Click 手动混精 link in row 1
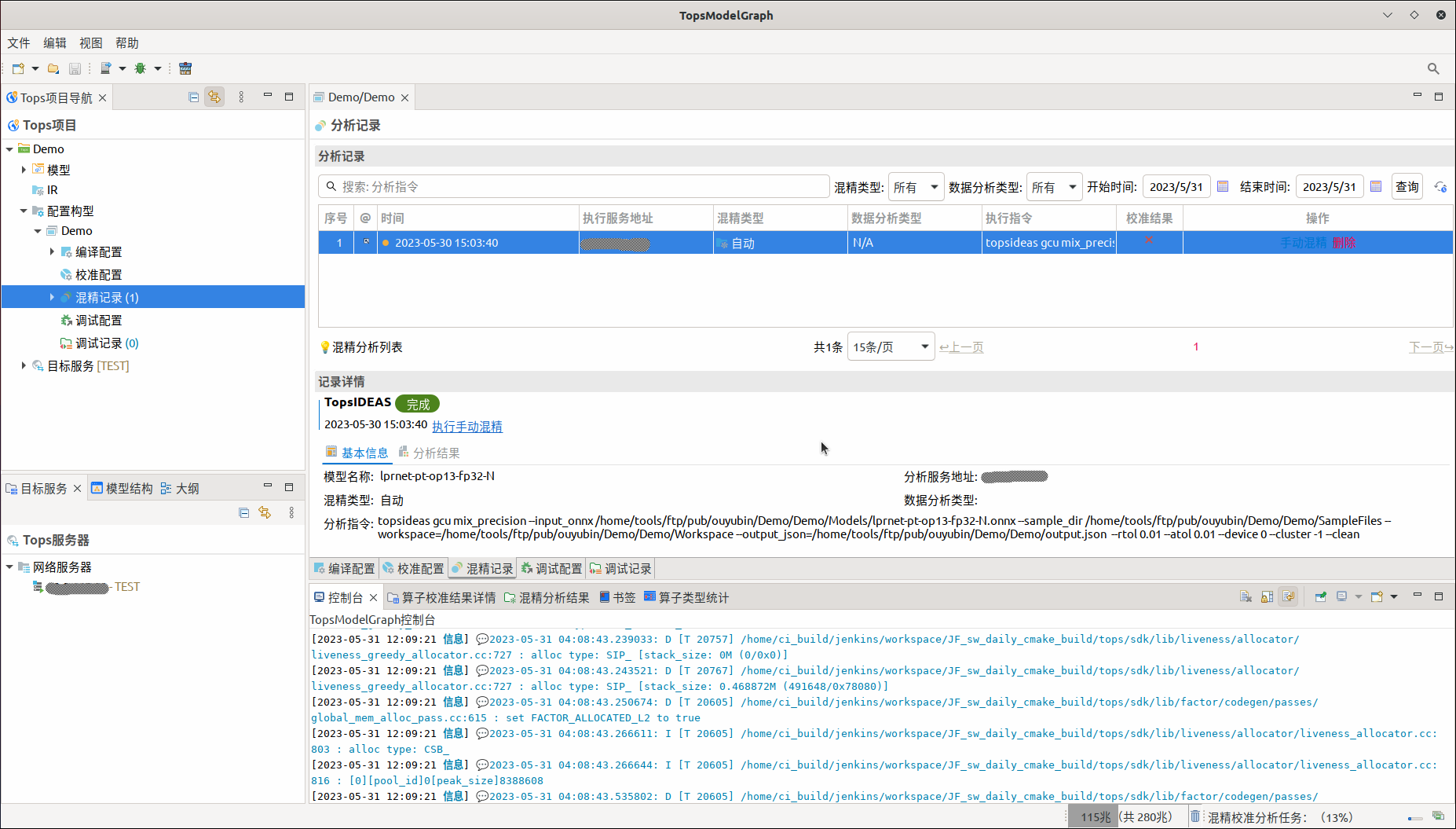Viewport: 1456px width, 829px height. coord(1304,242)
